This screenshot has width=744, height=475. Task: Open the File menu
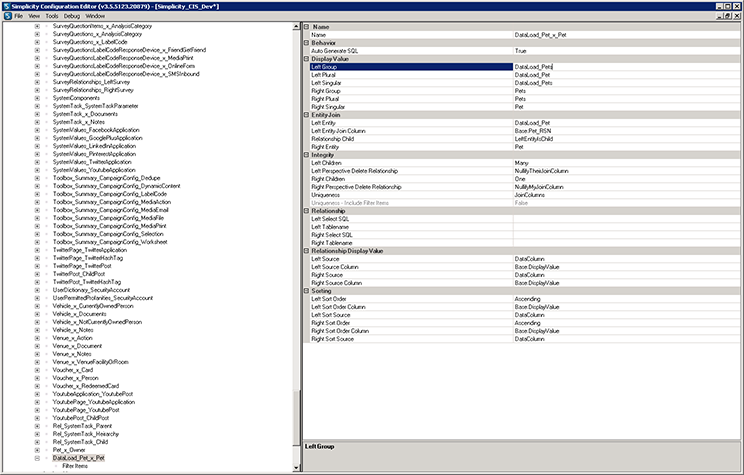[18, 16]
